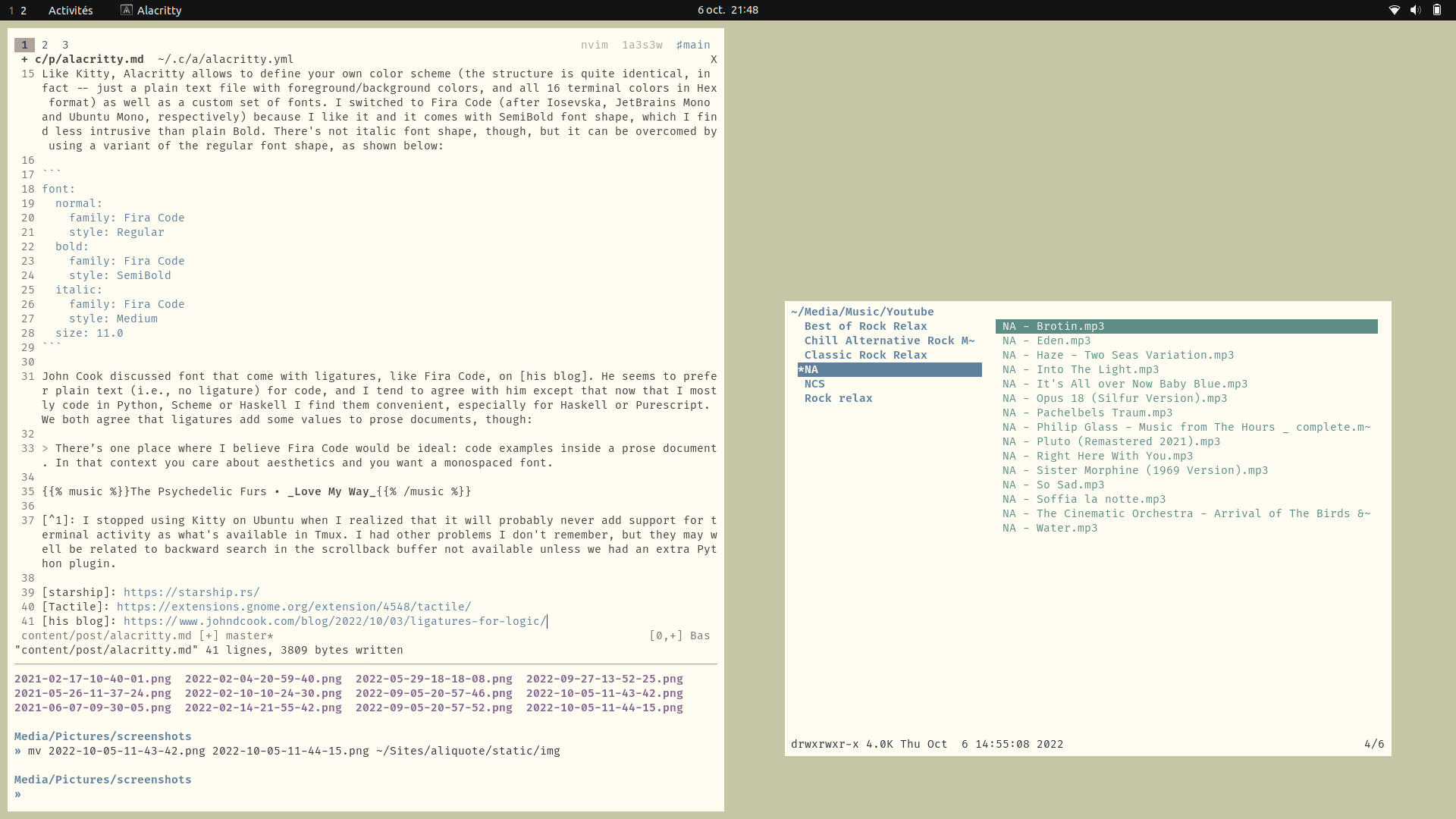This screenshot has width=1456, height=819.
Task: Open the starship.rs URL
Action: click(191, 592)
